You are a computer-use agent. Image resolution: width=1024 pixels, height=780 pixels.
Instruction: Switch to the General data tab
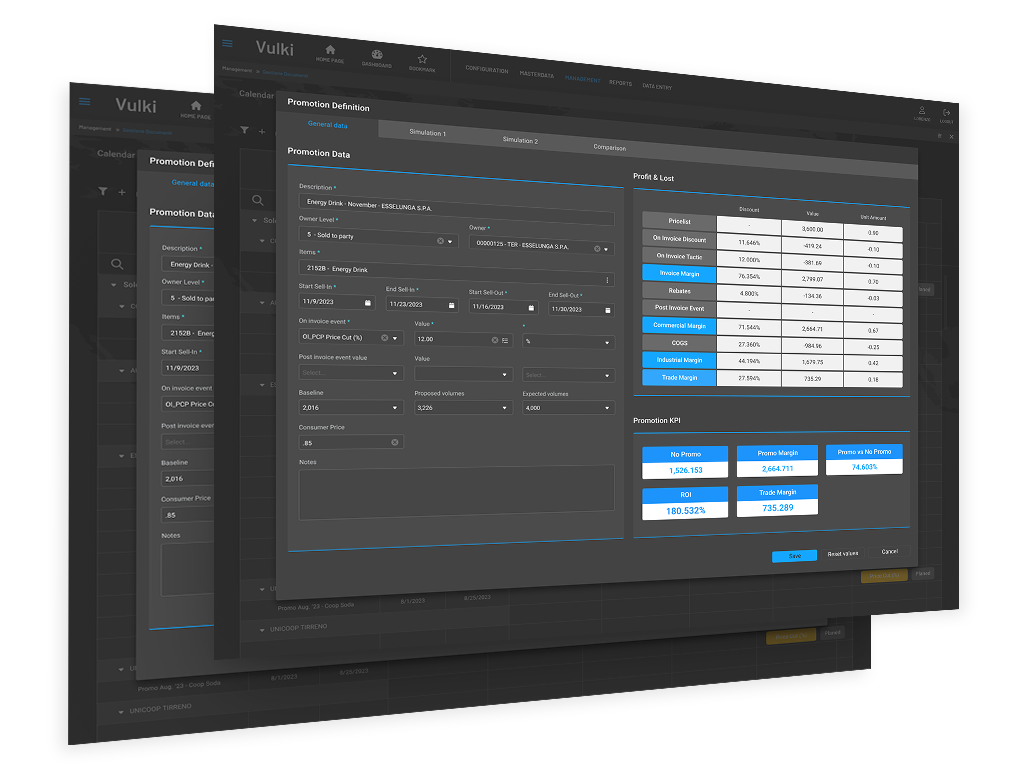tap(327, 124)
